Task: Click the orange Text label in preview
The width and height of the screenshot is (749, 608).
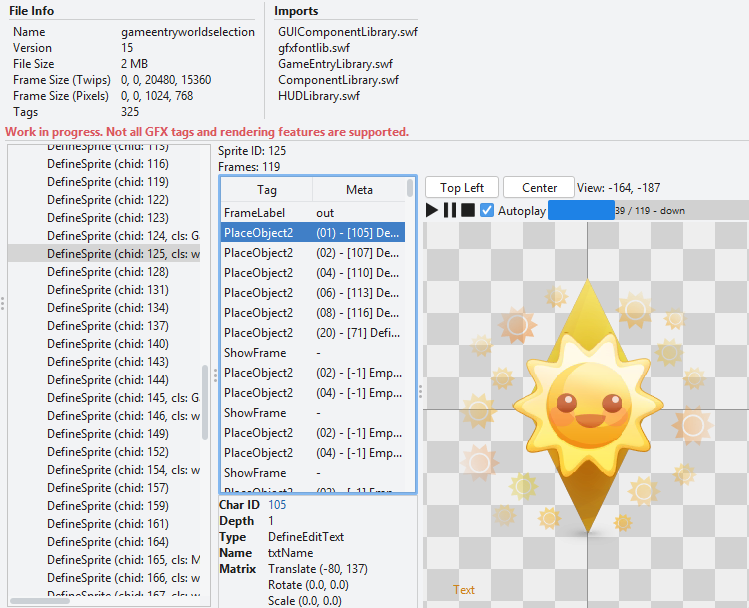Action: pyautogui.click(x=464, y=590)
